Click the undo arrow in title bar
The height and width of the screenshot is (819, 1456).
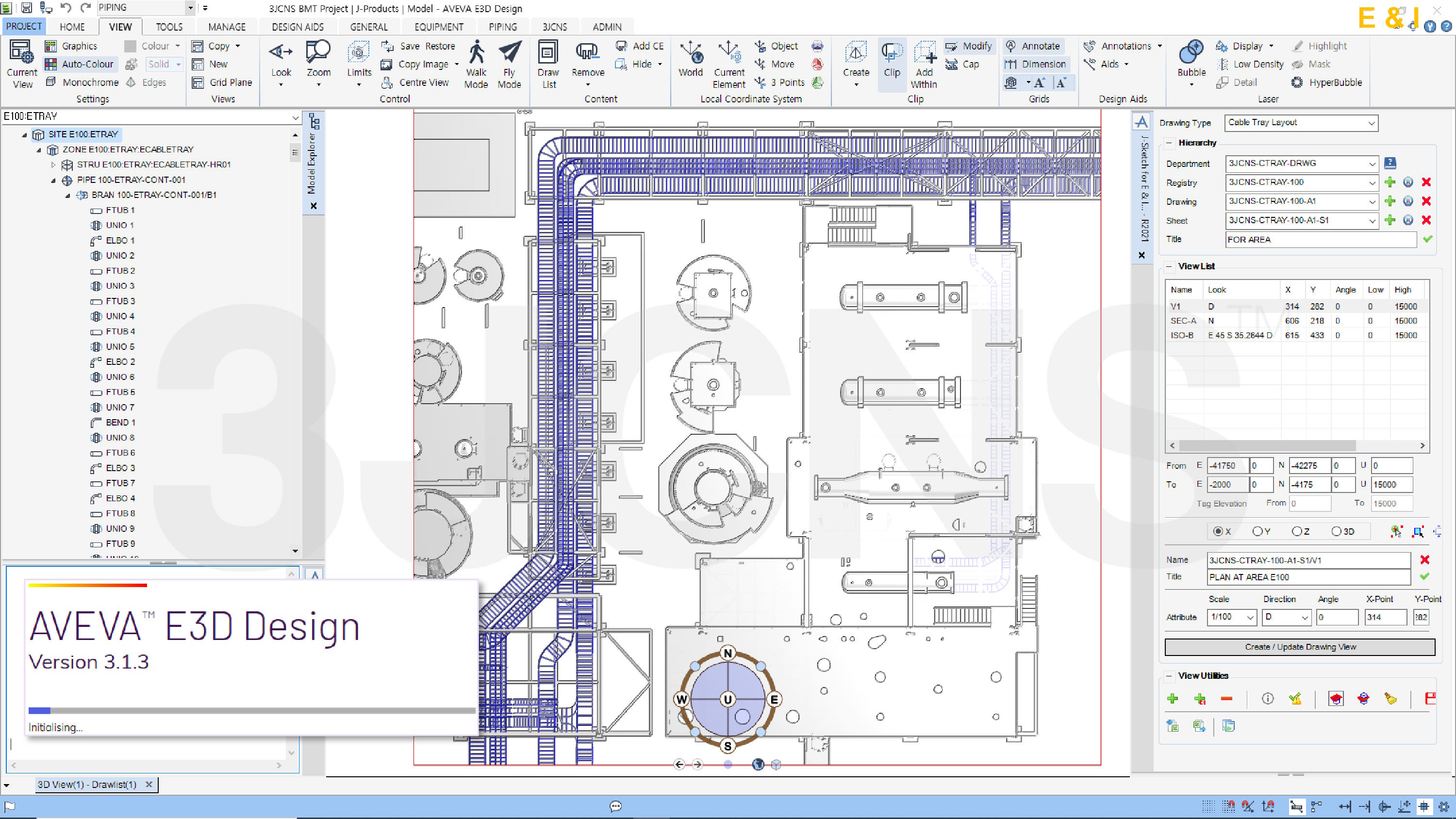pos(66,7)
